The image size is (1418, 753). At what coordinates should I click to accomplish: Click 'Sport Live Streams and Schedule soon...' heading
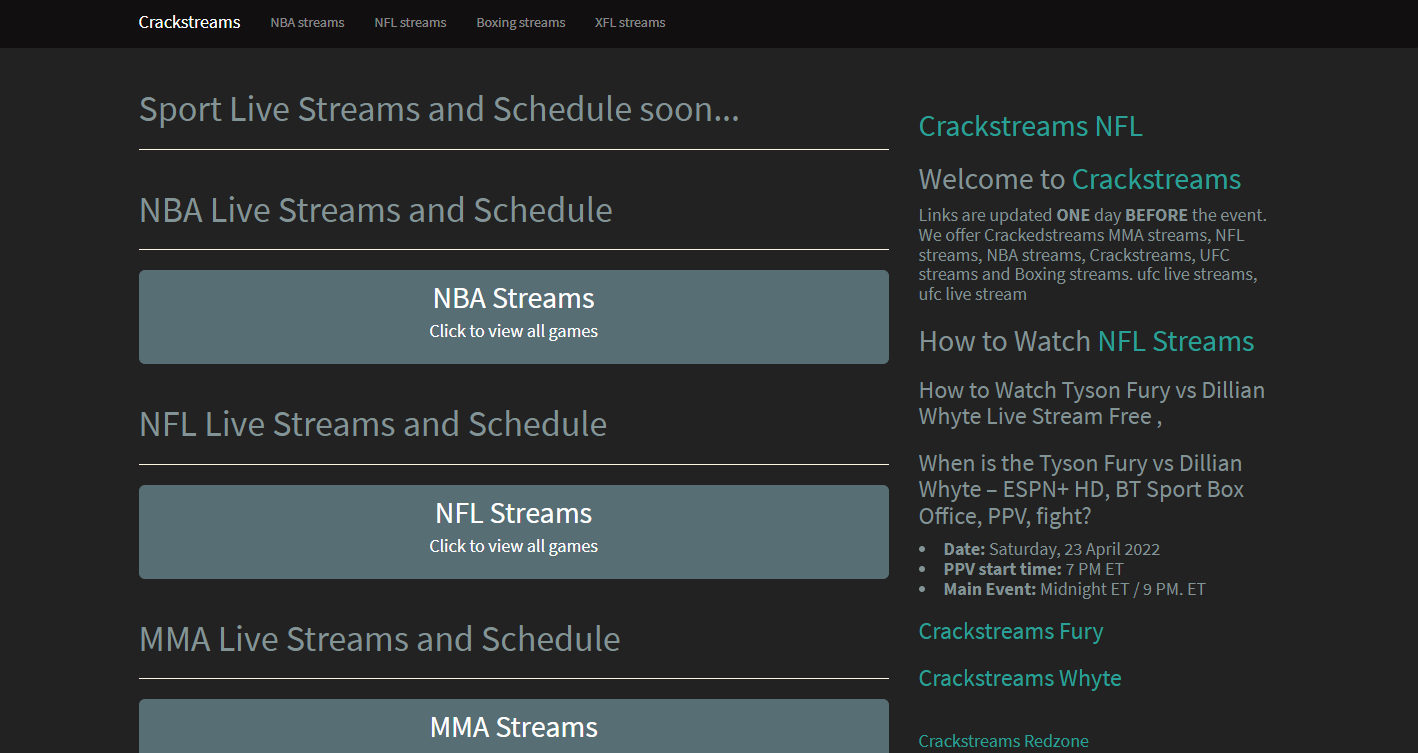coord(439,109)
